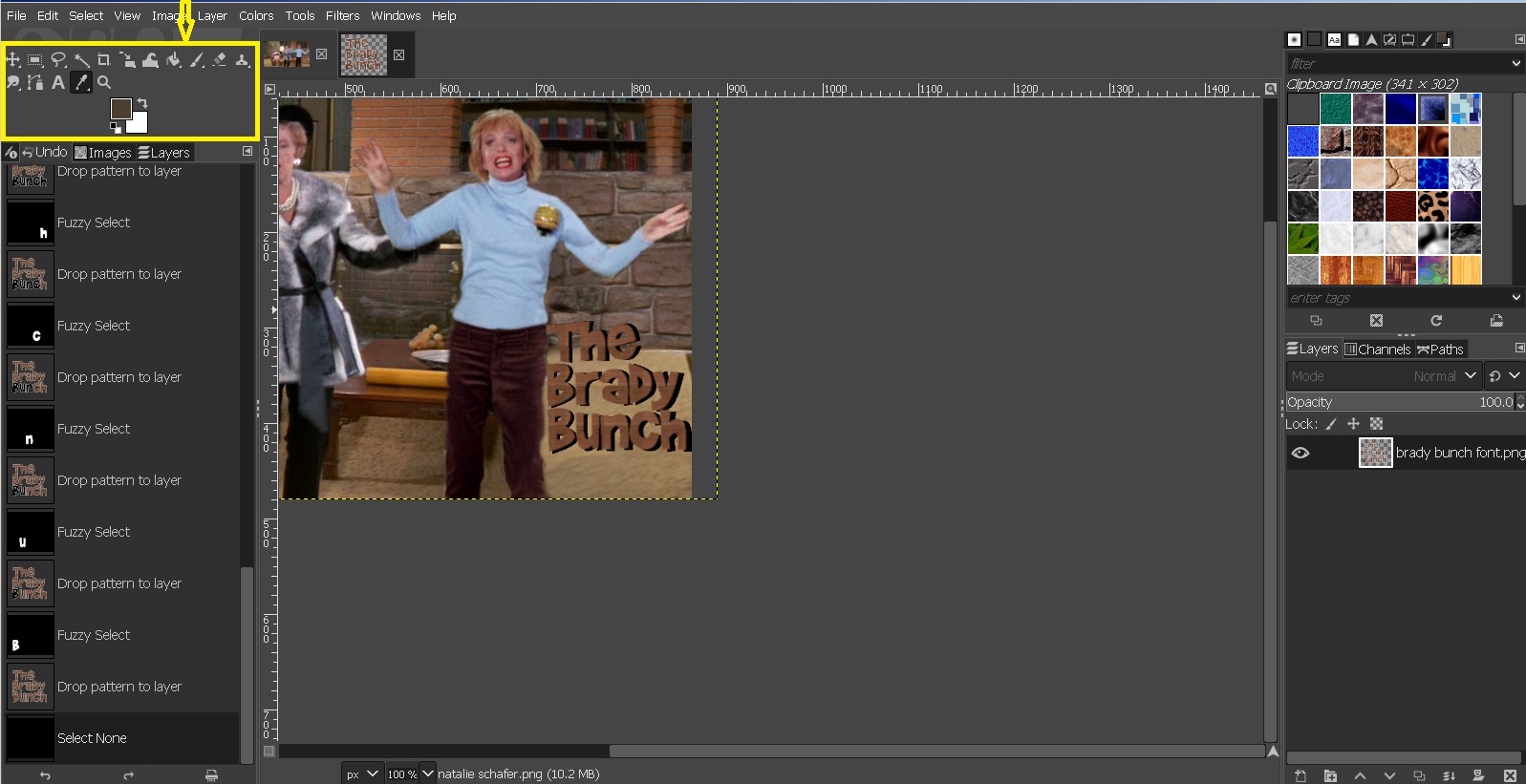This screenshot has width=1526, height=784.
Task: Lower the selected layer
Action: (1389, 775)
